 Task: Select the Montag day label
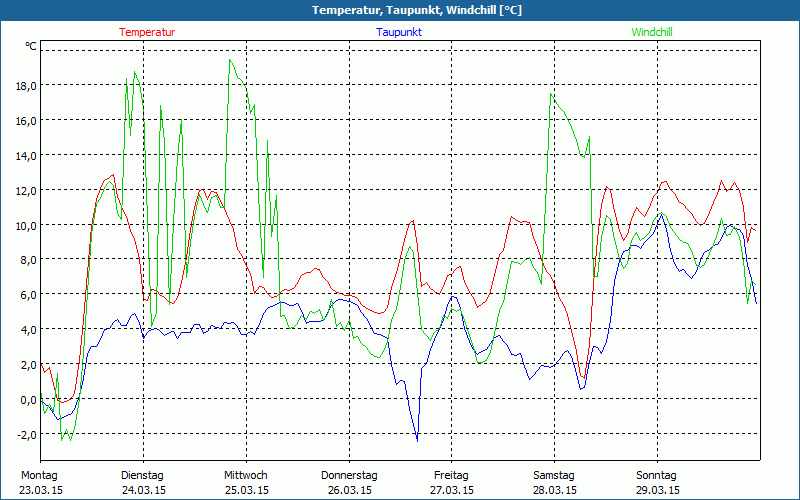point(39,475)
